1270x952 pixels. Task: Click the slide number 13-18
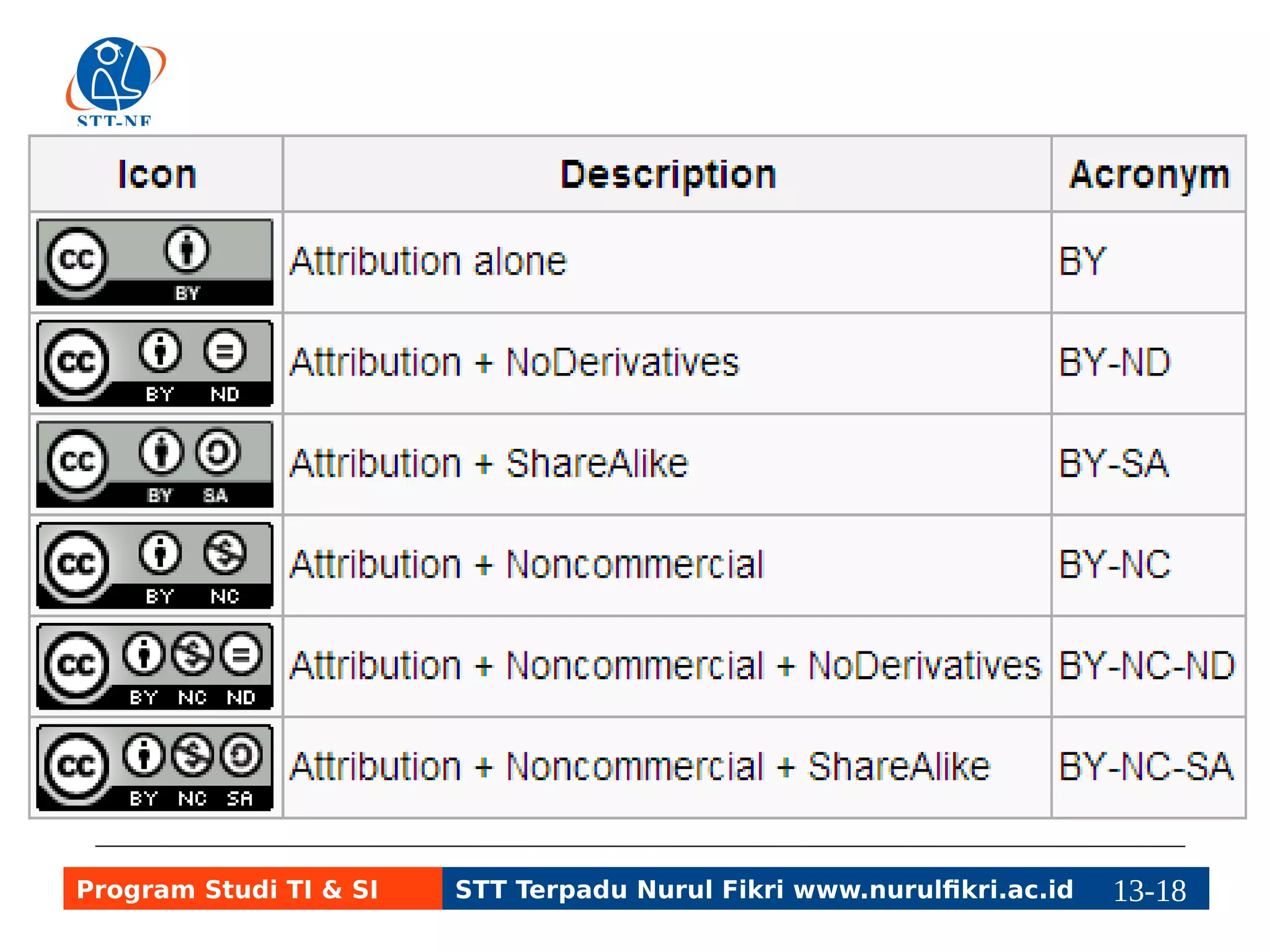tap(1150, 891)
